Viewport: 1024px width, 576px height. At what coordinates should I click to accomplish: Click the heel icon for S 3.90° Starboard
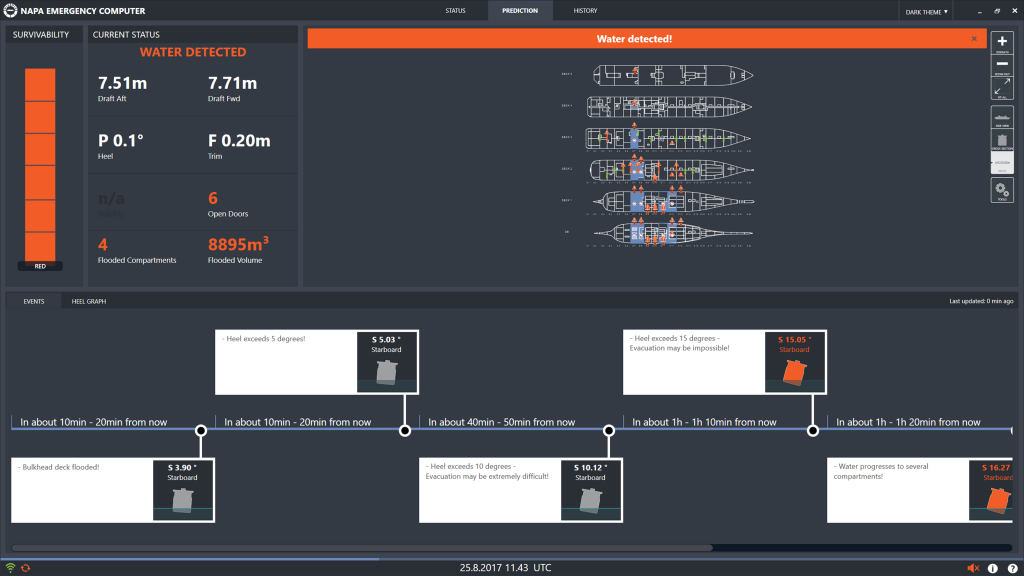[182, 500]
